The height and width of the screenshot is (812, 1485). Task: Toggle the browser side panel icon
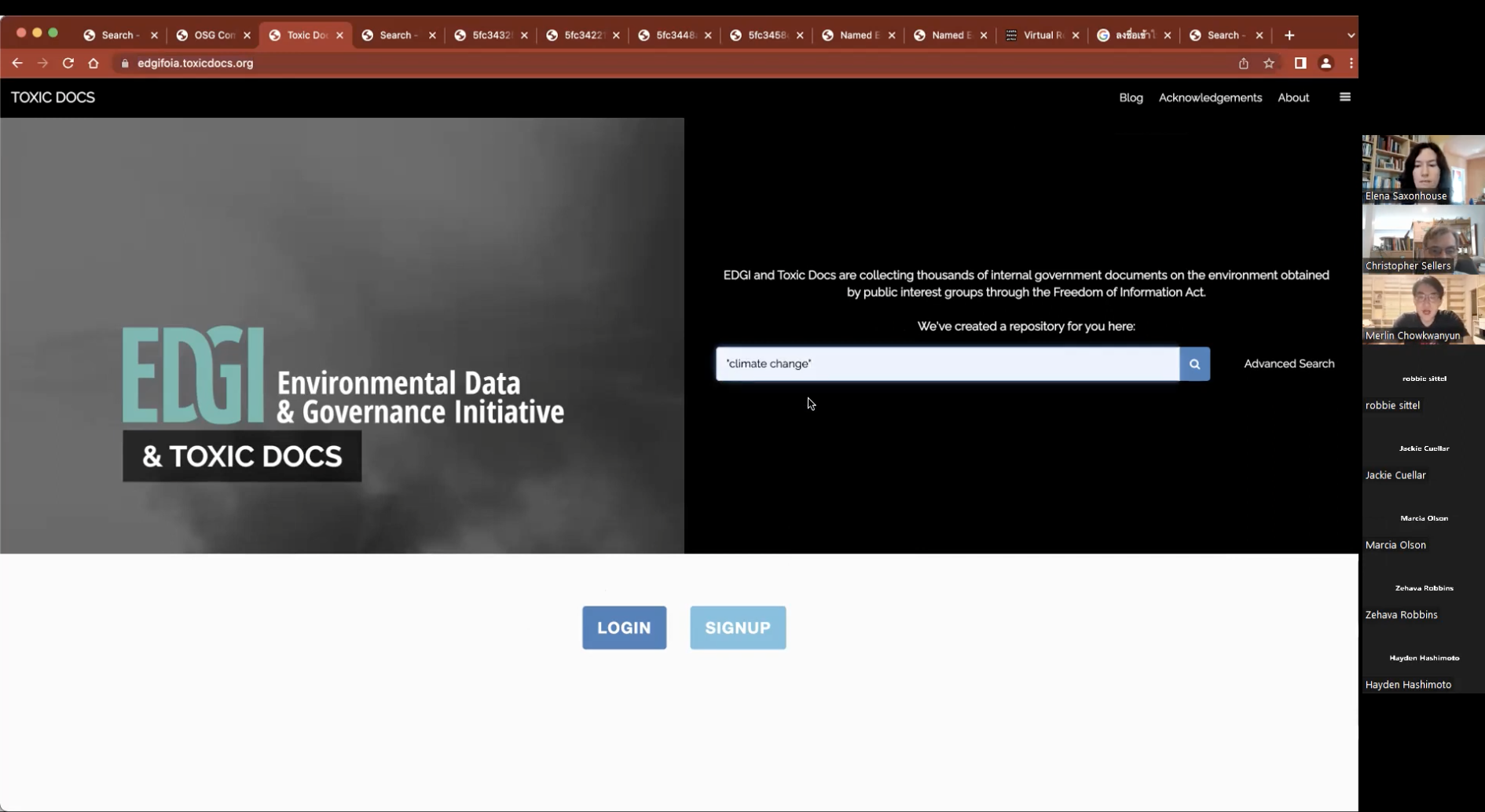click(1300, 63)
